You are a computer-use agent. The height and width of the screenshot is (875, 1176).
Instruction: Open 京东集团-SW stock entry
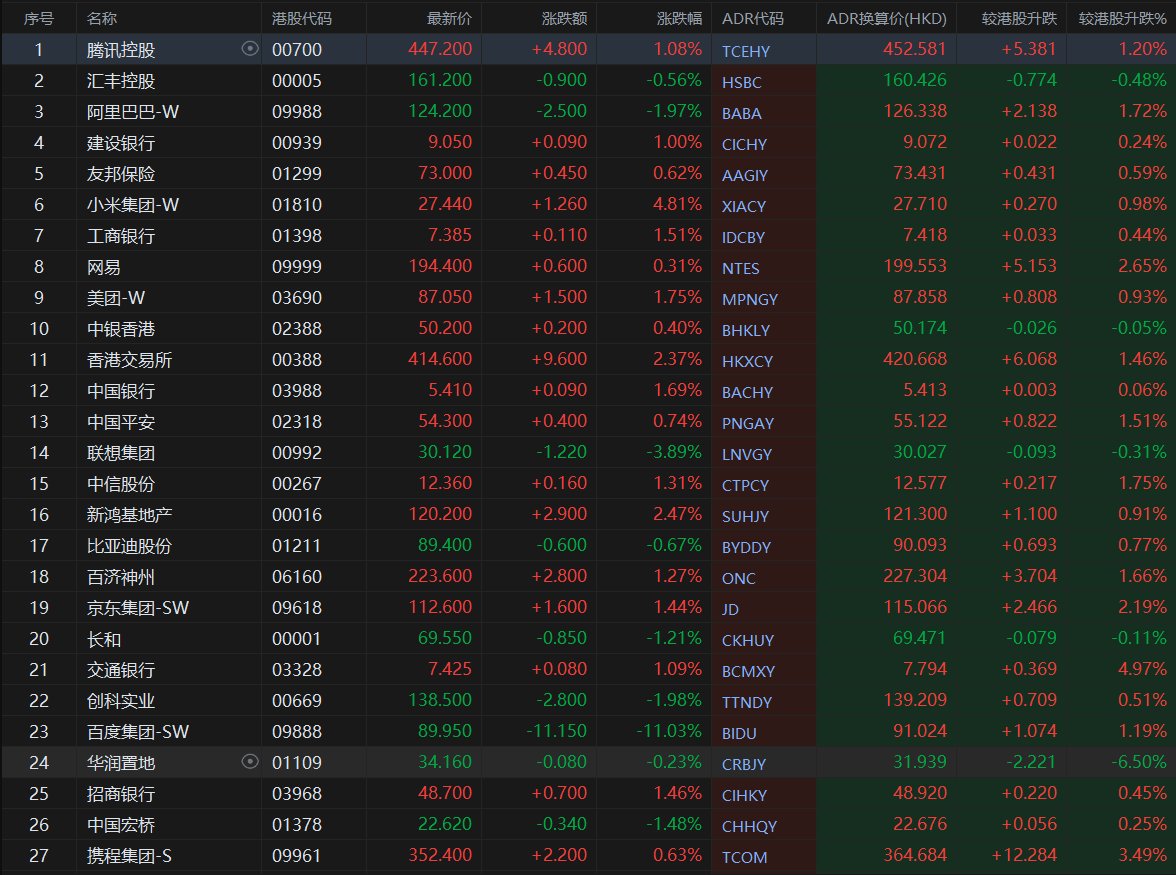[x=137, y=608]
